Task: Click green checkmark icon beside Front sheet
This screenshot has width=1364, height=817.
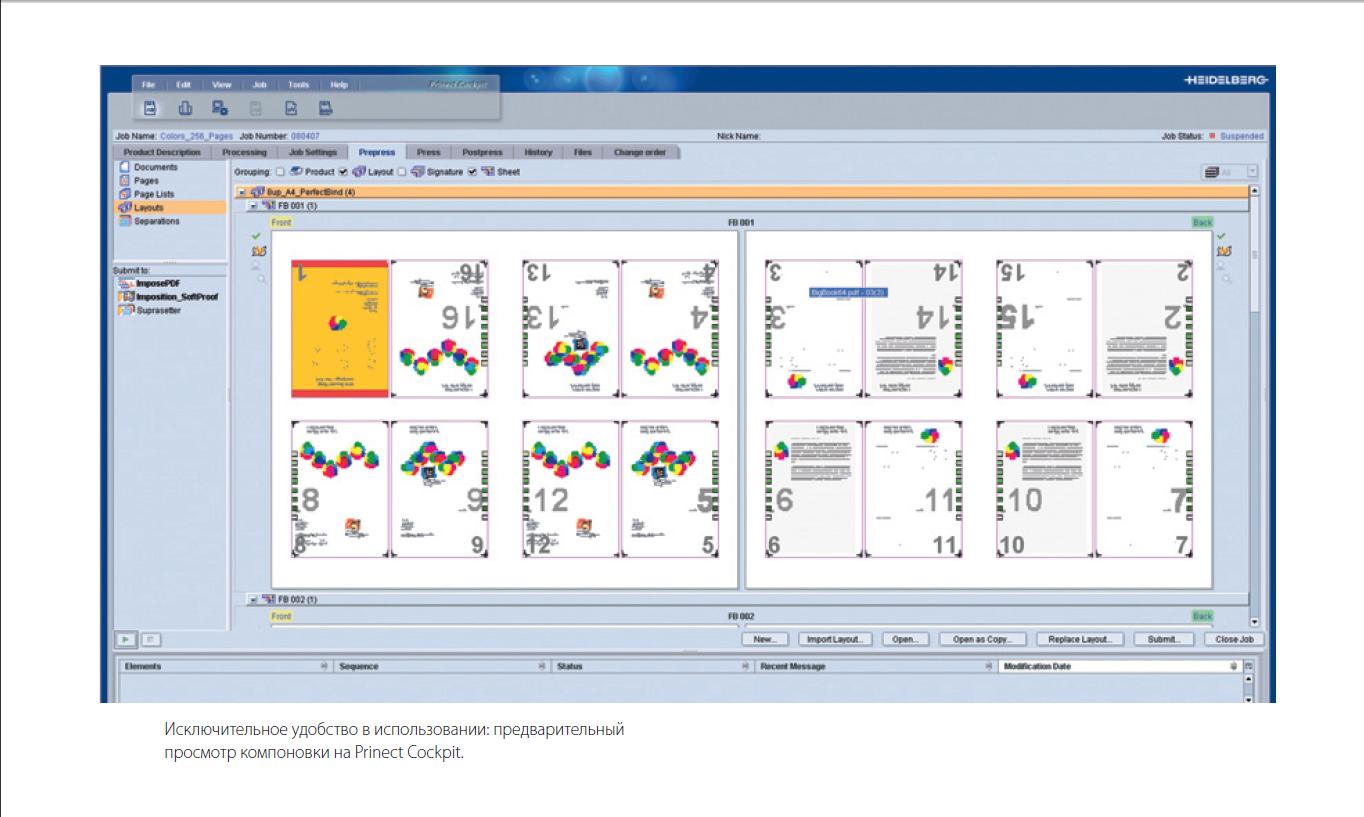Action: point(256,236)
